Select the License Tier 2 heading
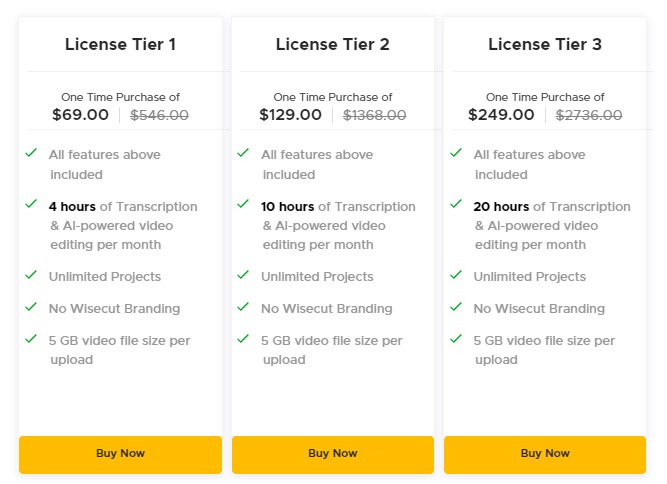 (x=333, y=44)
